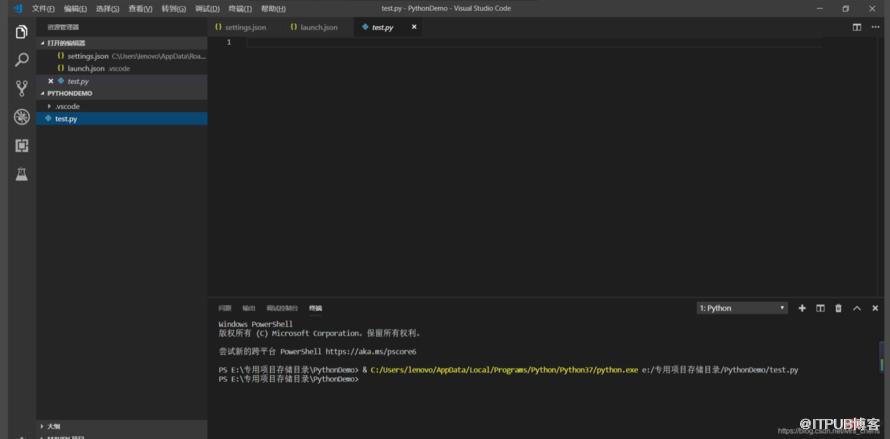Collapse the PYTHONDEMO folder section
The width and height of the screenshot is (890, 439).
click(x=122, y=93)
